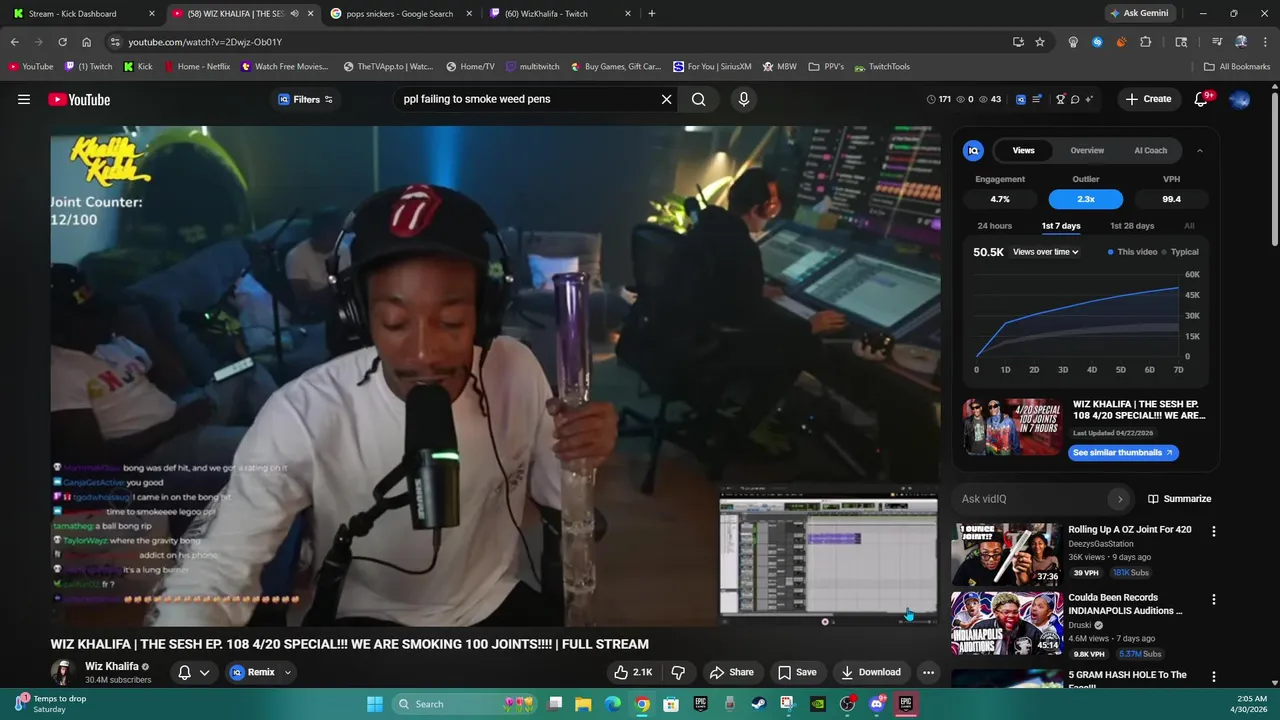
Task: Open more actions ellipsis below video
Action: pos(928,672)
